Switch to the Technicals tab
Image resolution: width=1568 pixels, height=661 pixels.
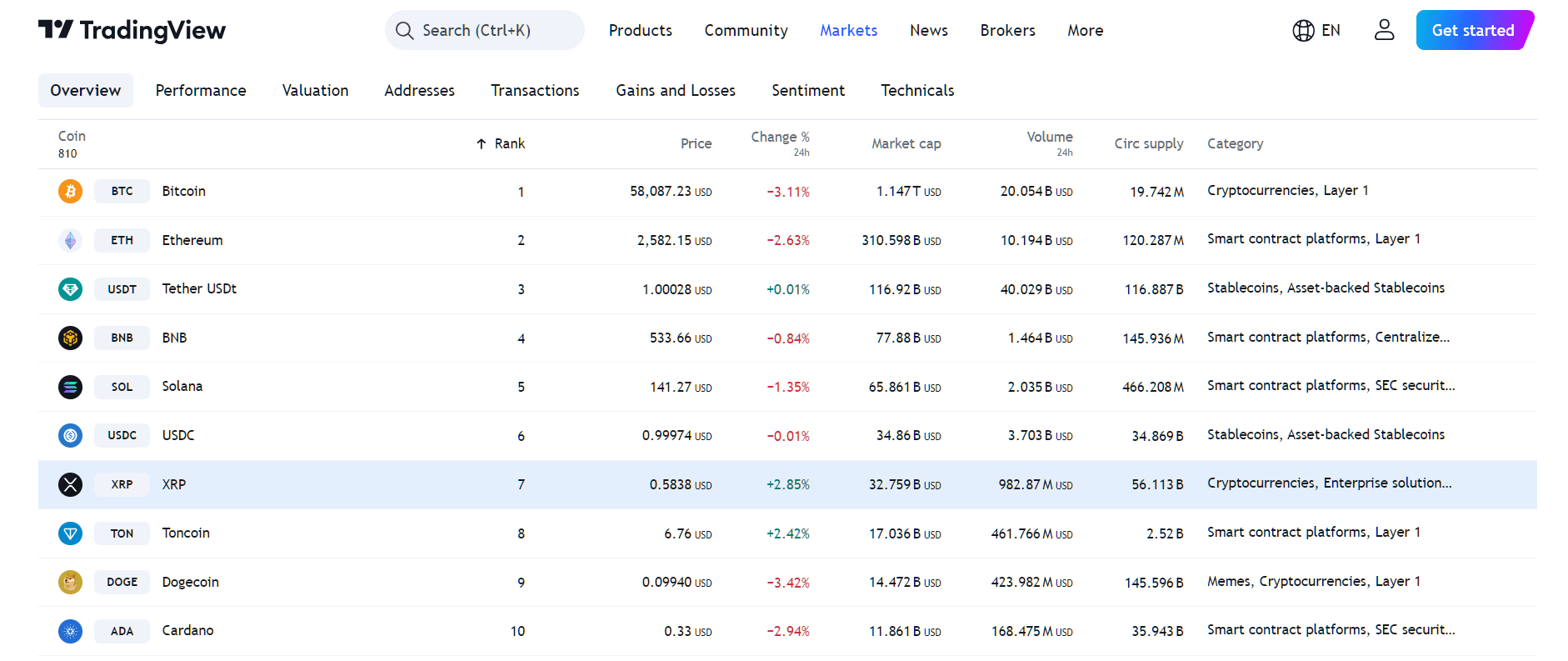click(917, 90)
